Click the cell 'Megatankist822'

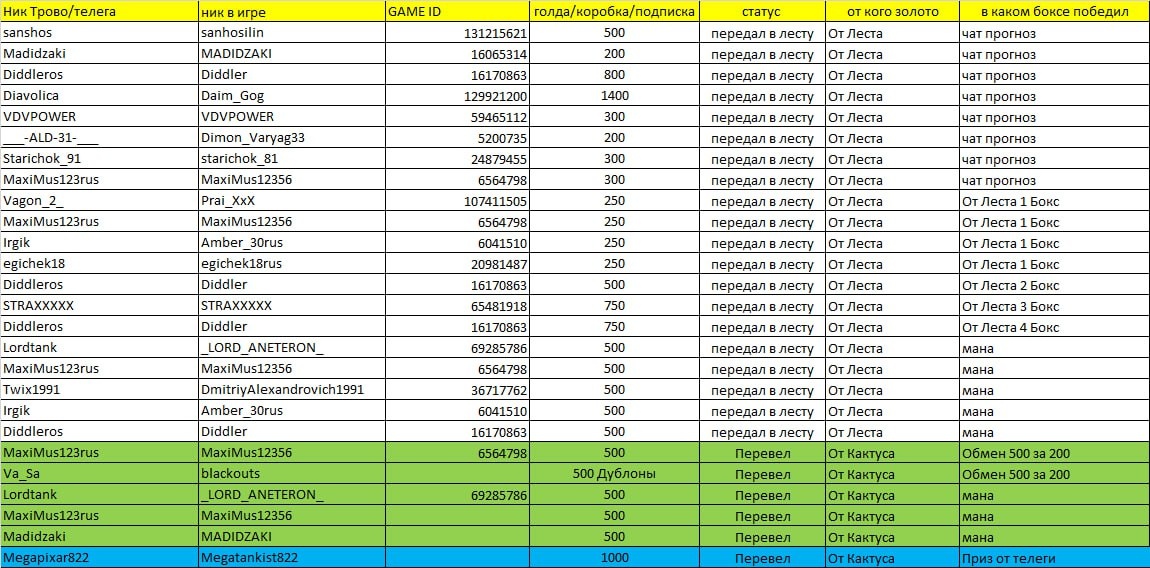tap(292, 558)
